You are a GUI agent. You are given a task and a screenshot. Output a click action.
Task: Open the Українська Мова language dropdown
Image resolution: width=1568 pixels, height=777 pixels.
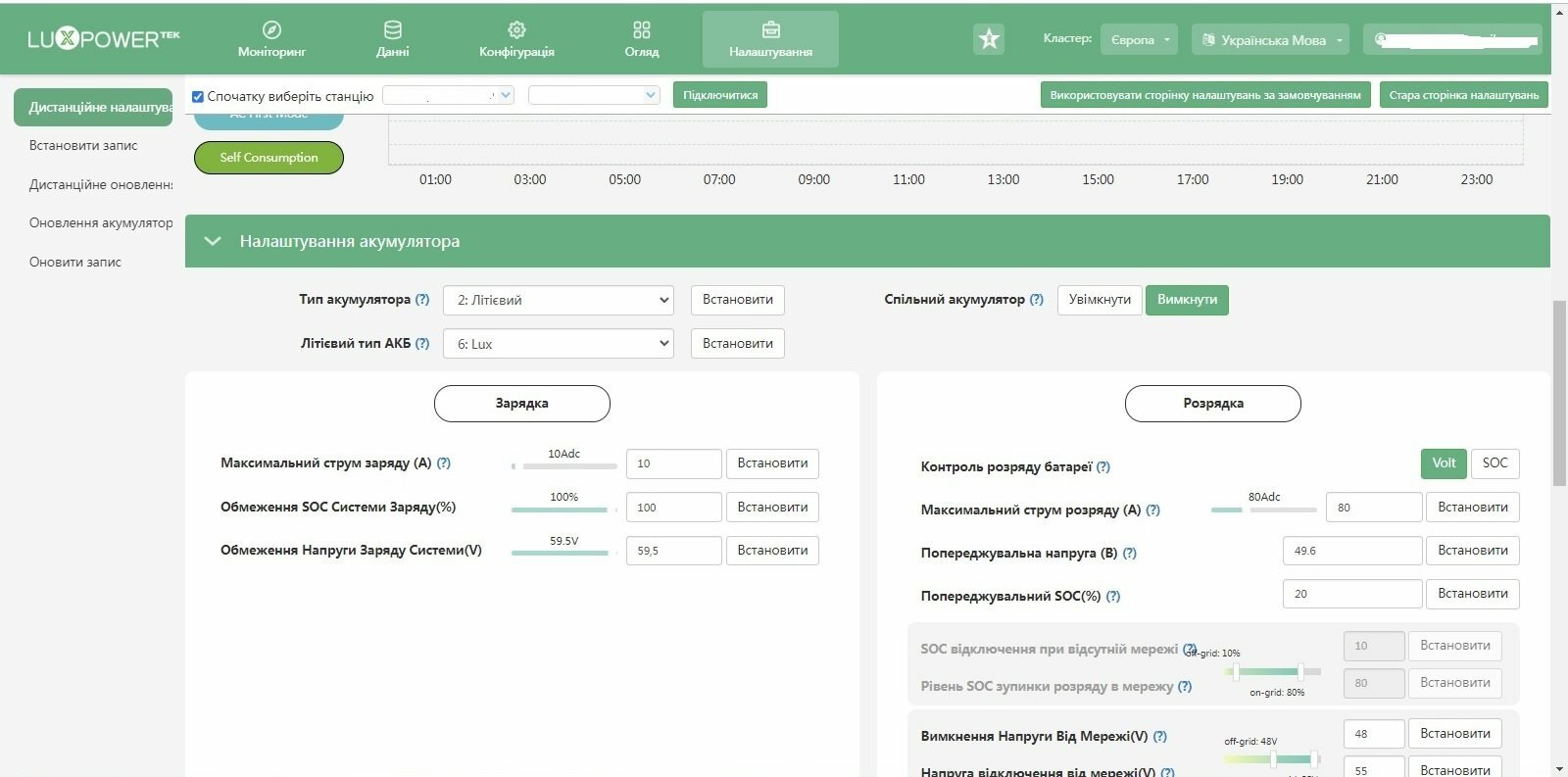tap(1271, 40)
